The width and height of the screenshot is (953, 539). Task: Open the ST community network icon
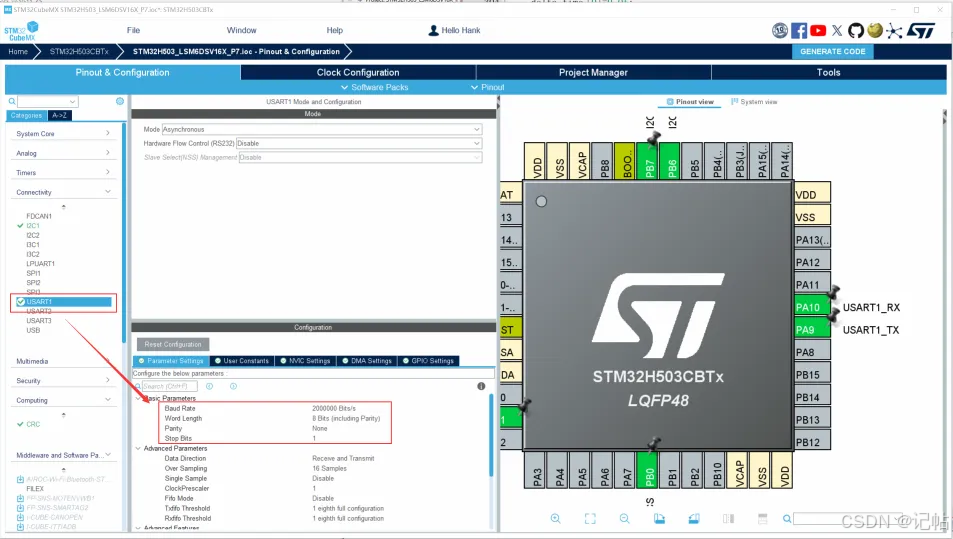coord(893,30)
